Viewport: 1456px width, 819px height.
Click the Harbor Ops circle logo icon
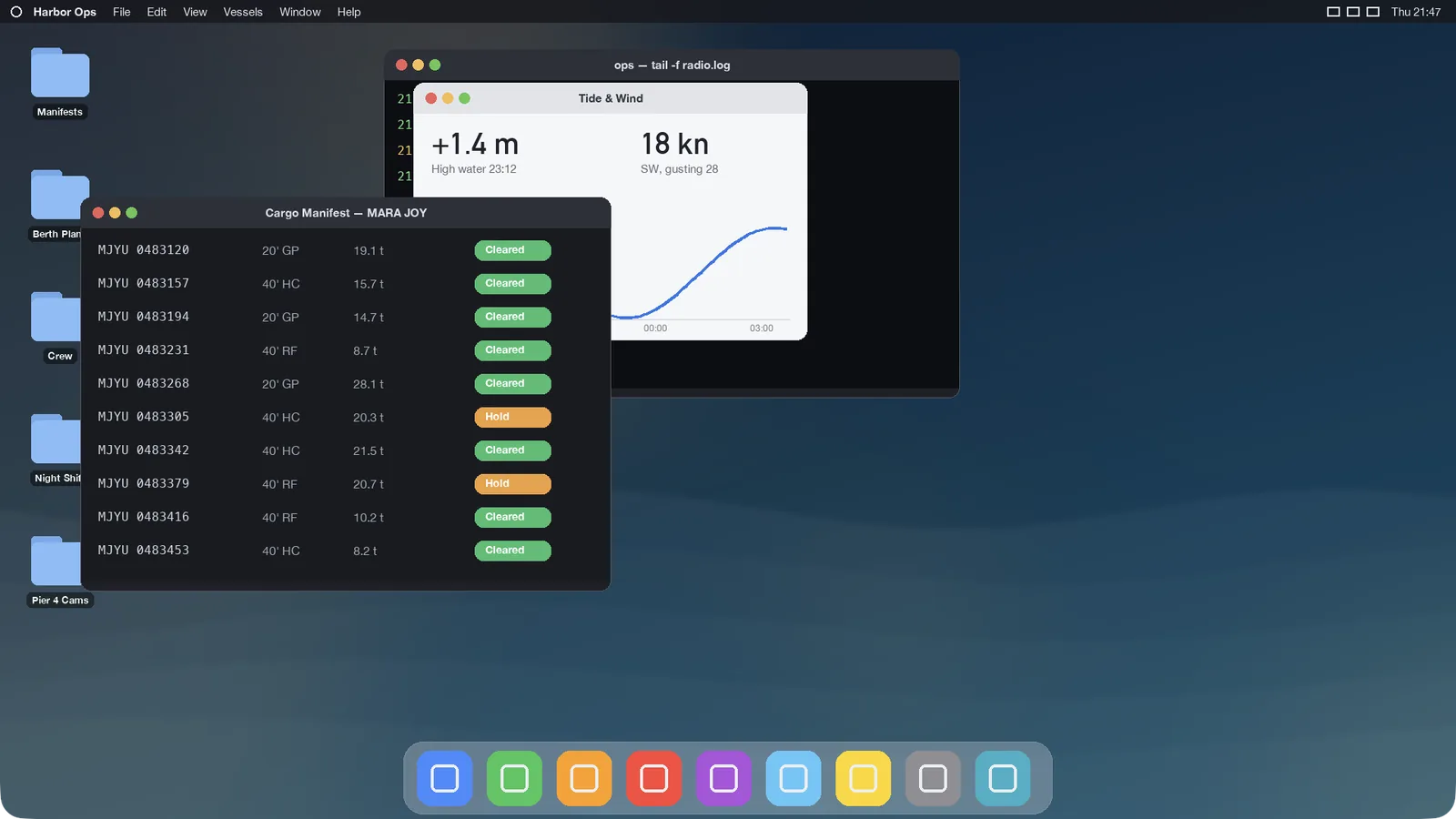pos(16,12)
